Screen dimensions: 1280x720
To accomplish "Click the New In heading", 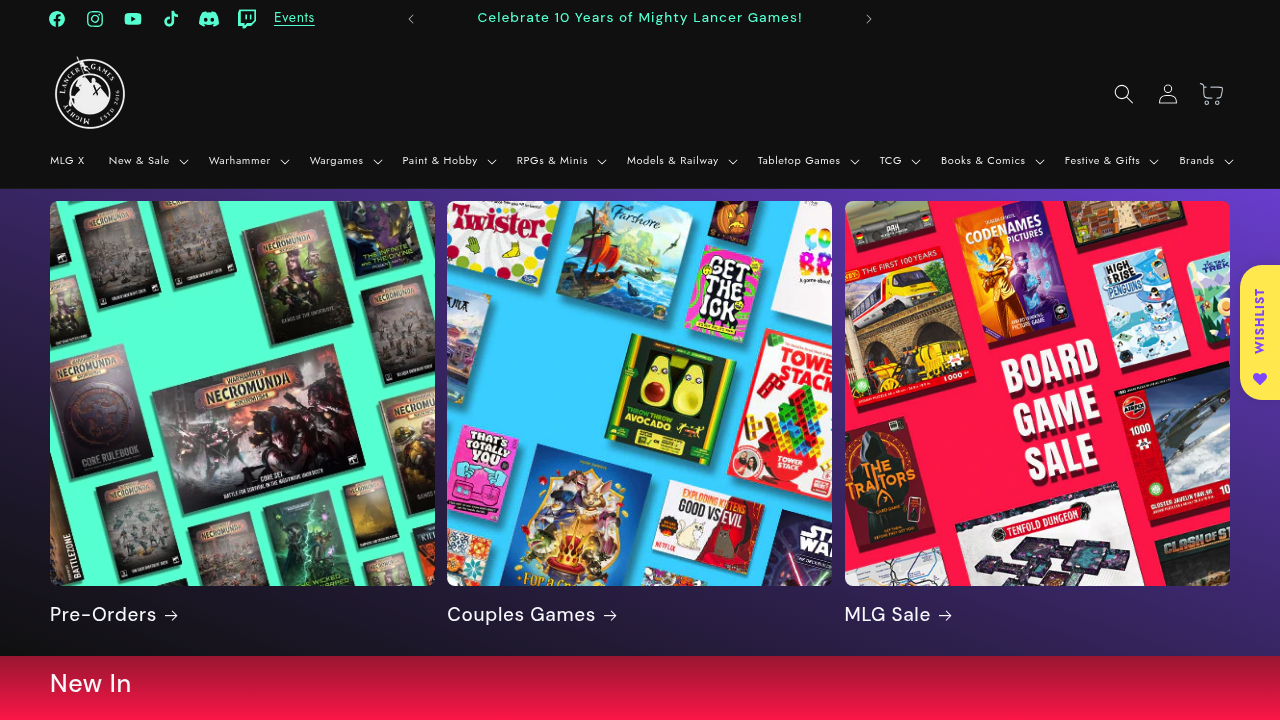I will (x=90, y=684).
